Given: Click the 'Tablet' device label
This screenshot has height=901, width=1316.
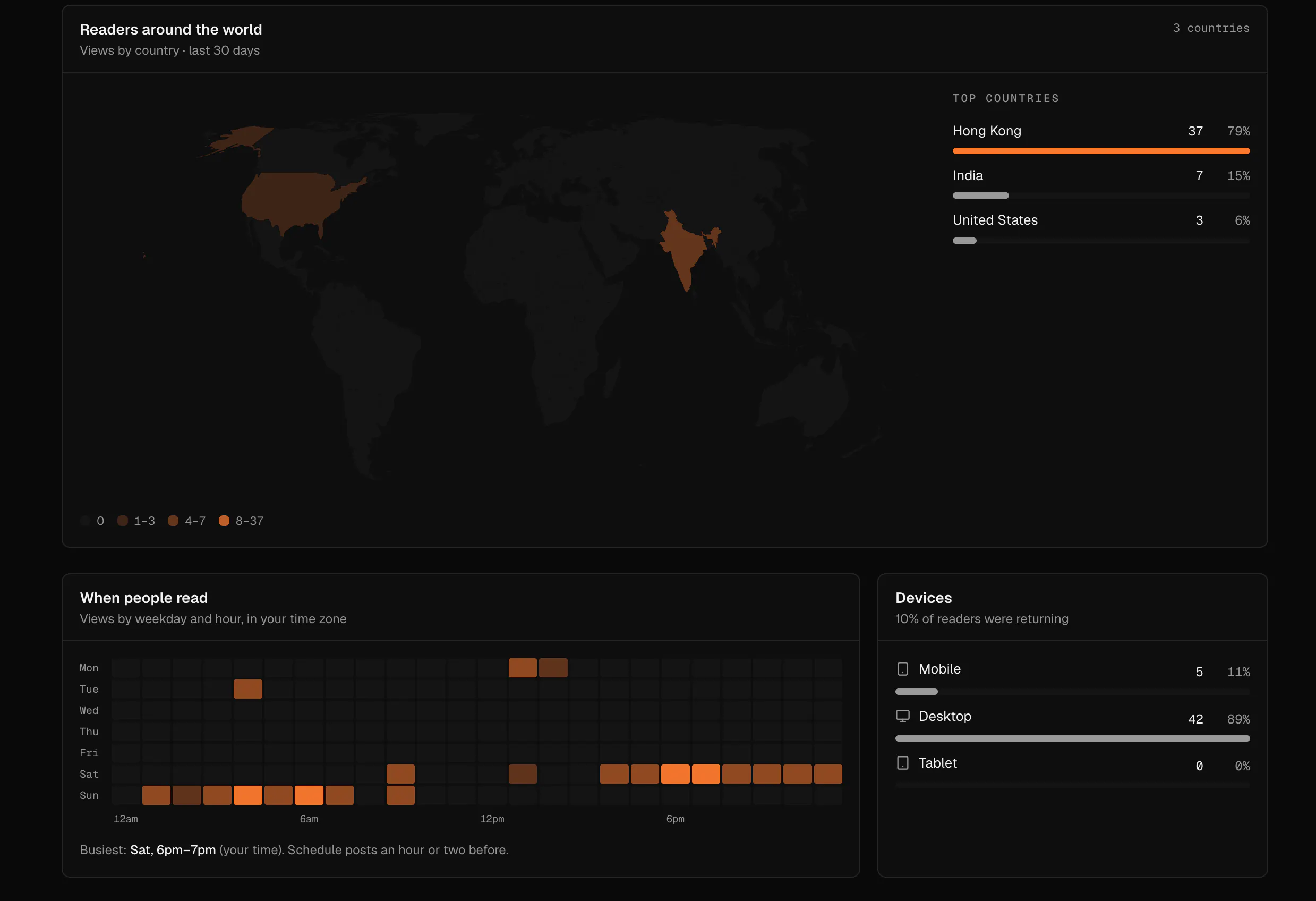Looking at the screenshot, I should coord(938,763).
